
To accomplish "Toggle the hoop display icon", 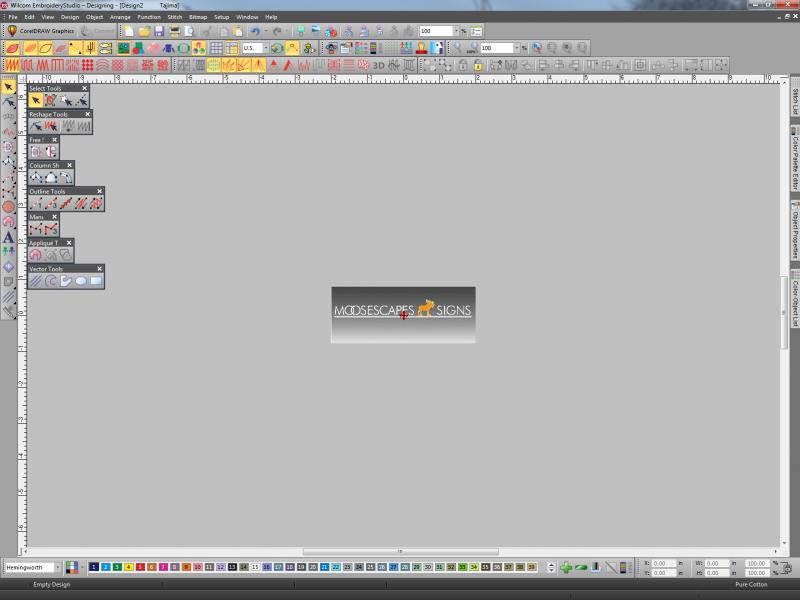I will (x=184, y=48).
